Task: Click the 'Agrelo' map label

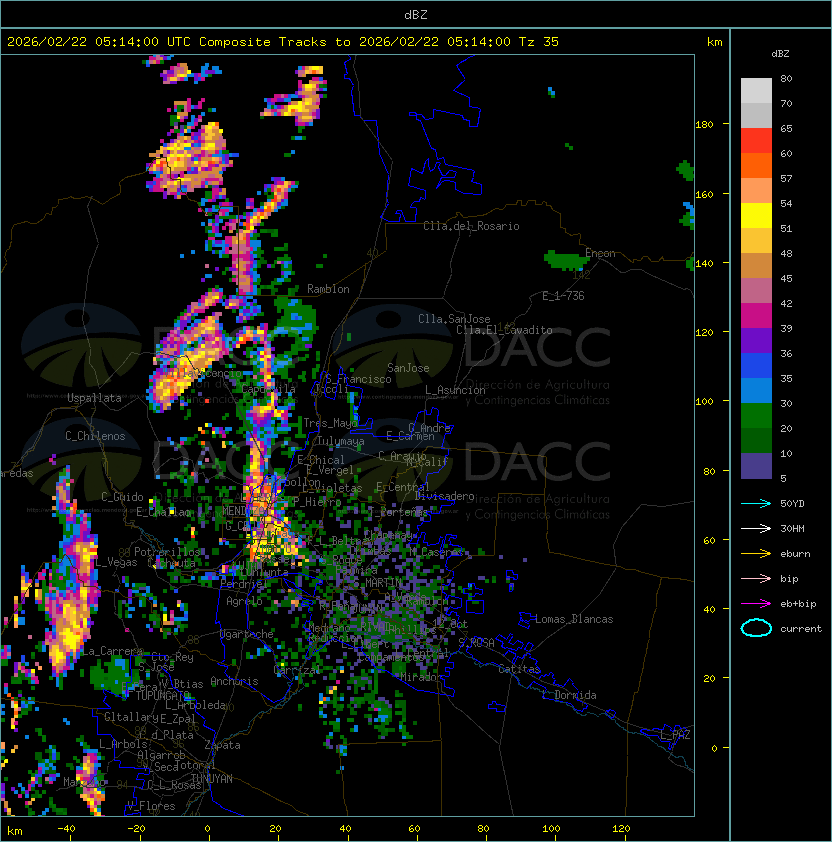Action: pos(244,601)
